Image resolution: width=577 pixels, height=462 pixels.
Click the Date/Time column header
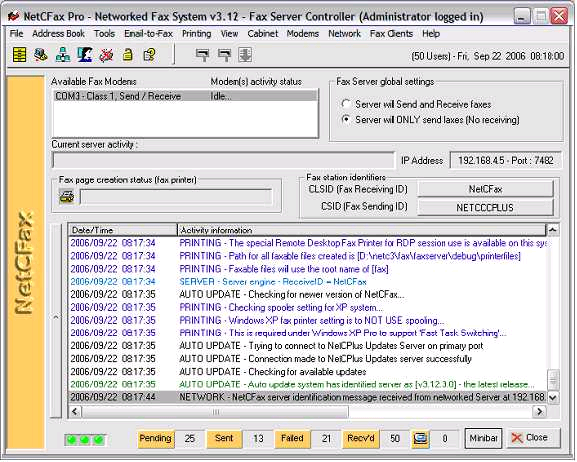coord(123,230)
